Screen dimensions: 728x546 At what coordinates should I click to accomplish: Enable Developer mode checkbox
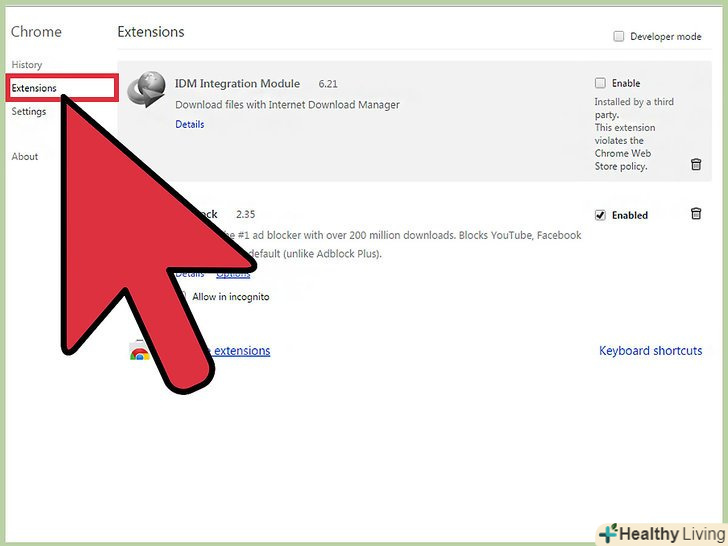point(618,36)
